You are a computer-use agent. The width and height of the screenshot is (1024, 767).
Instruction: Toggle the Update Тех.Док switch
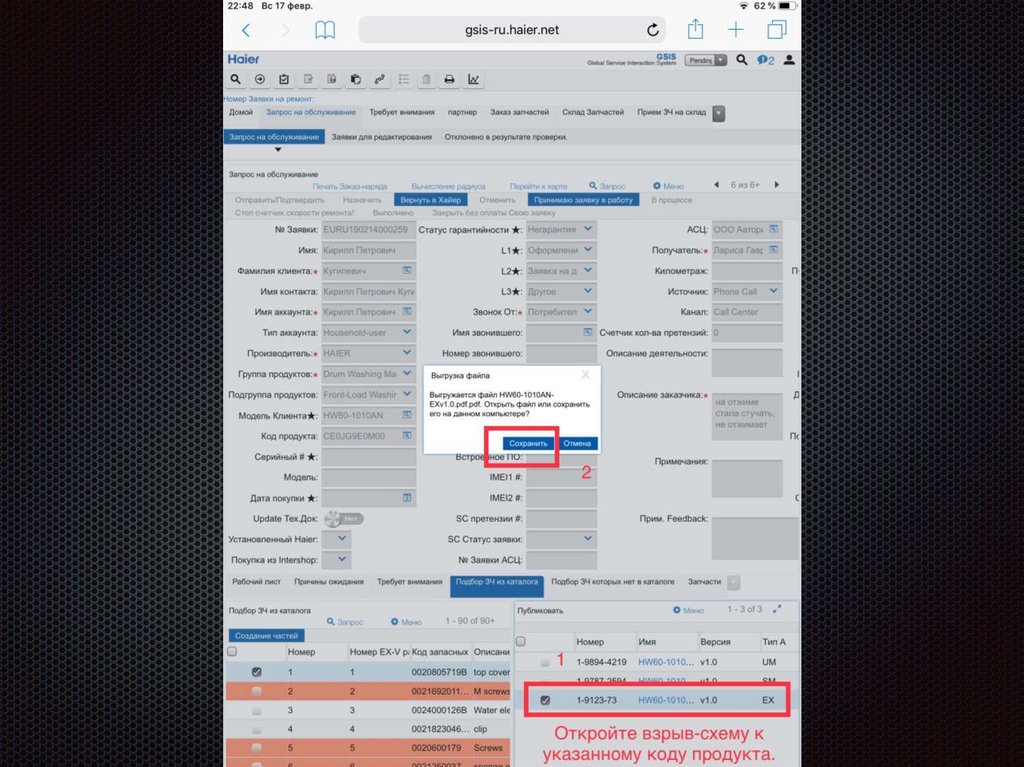tap(344, 519)
